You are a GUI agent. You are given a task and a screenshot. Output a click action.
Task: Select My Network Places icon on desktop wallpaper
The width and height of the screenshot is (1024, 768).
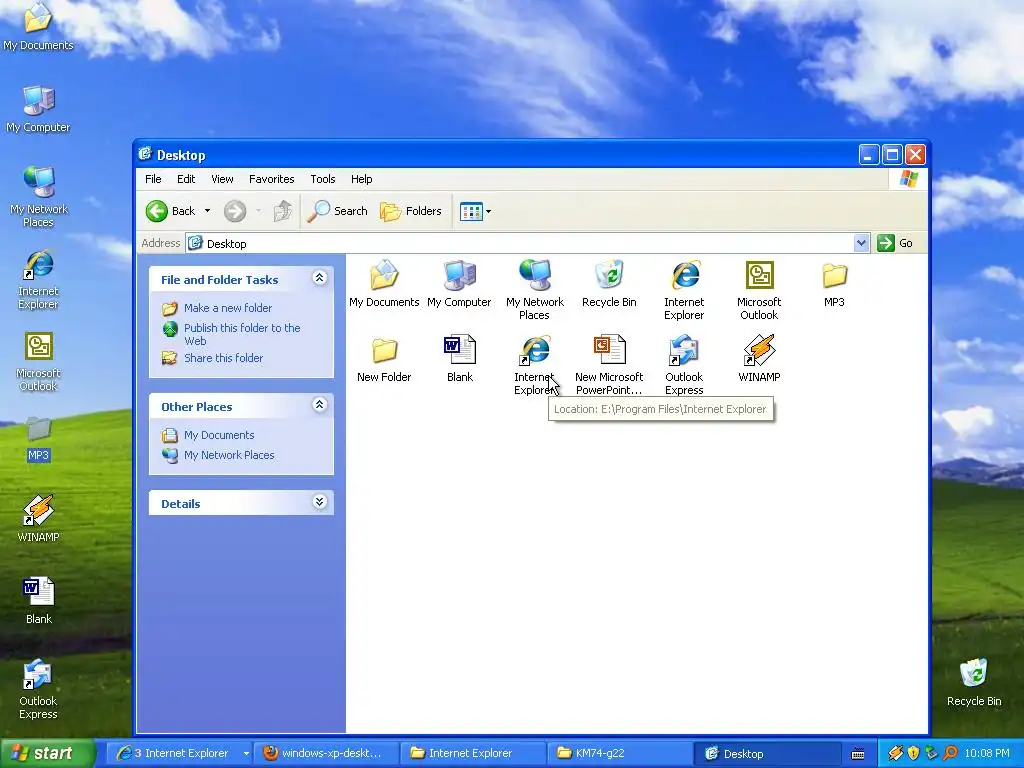coord(39,197)
